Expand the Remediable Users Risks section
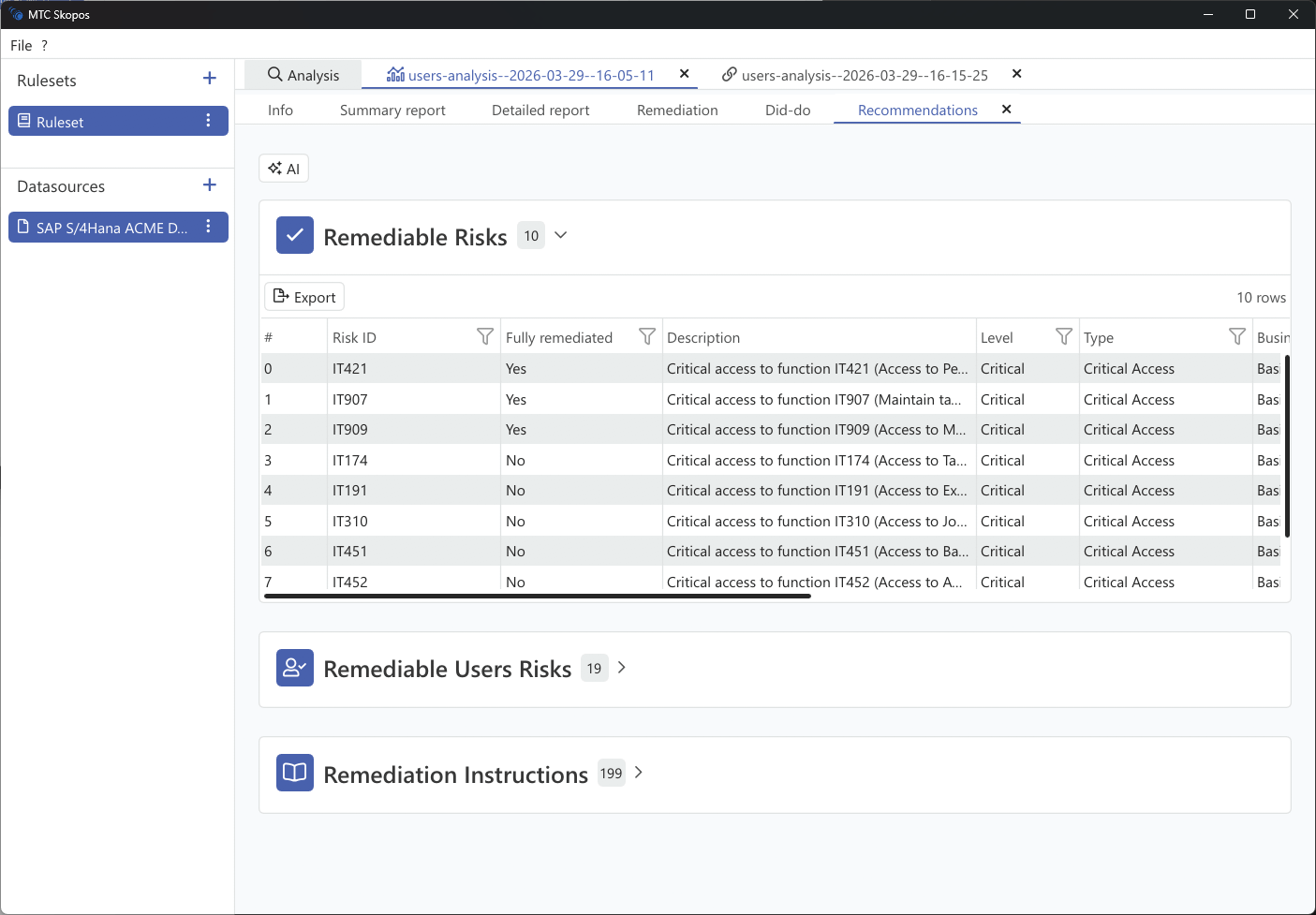This screenshot has width=1316, height=915. 621,667
